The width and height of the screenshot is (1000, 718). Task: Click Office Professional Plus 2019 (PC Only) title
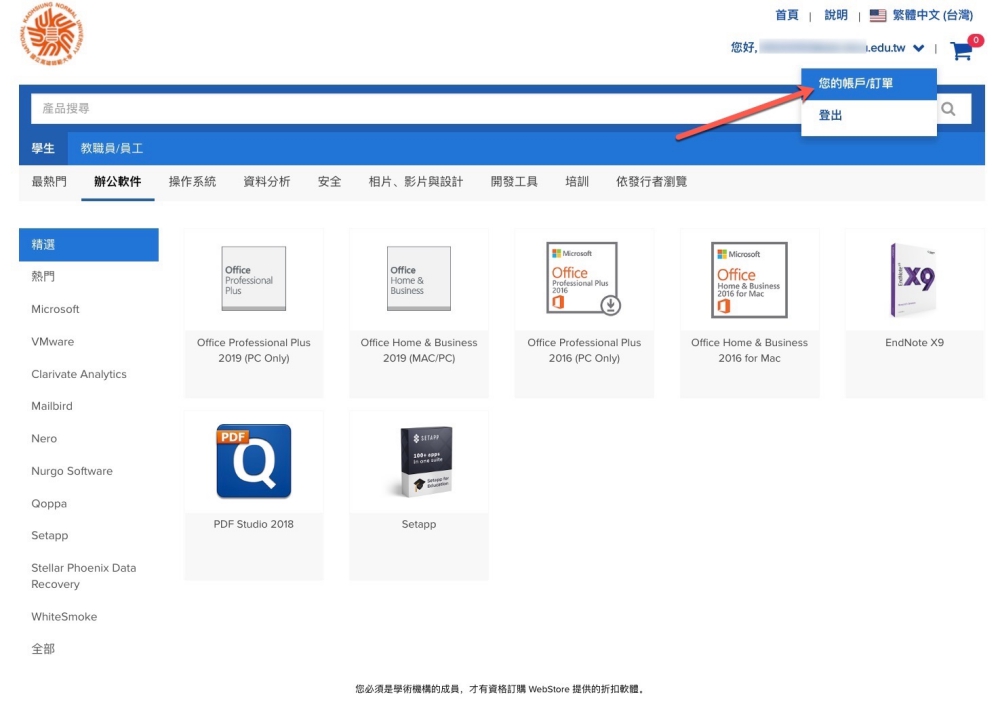point(254,351)
